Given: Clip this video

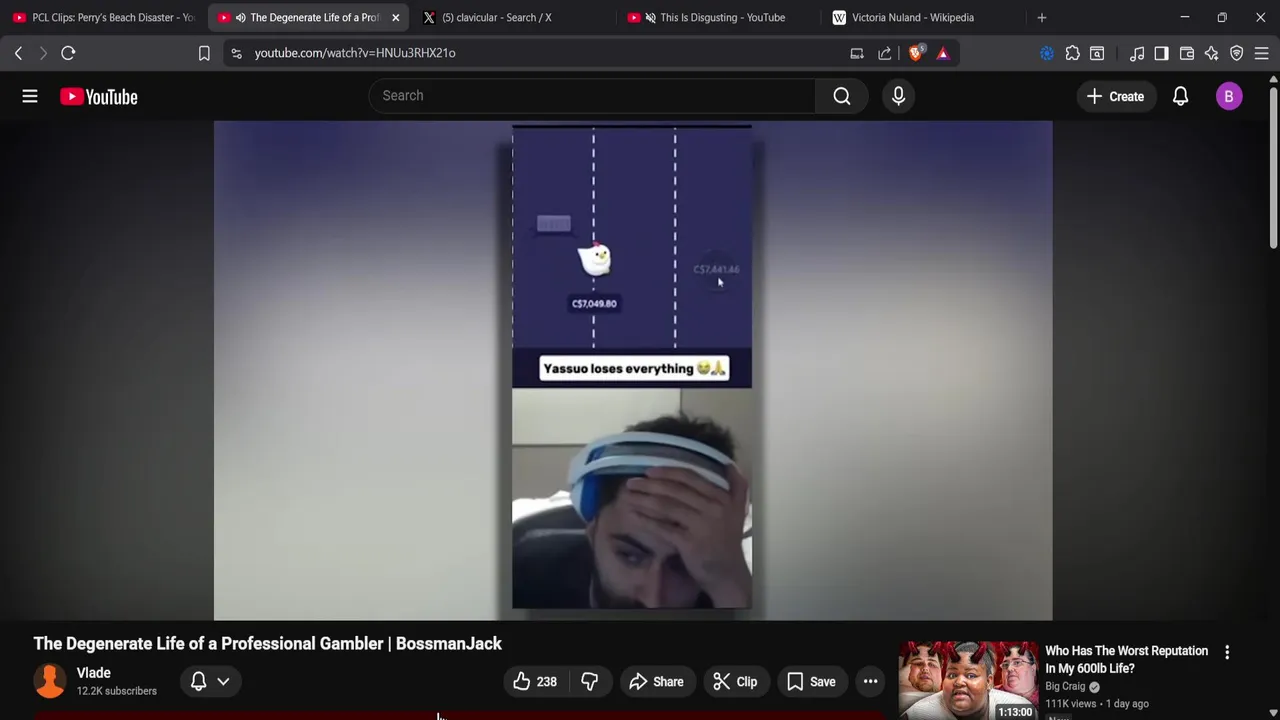Looking at the screenshot, I should click(735, 682).
